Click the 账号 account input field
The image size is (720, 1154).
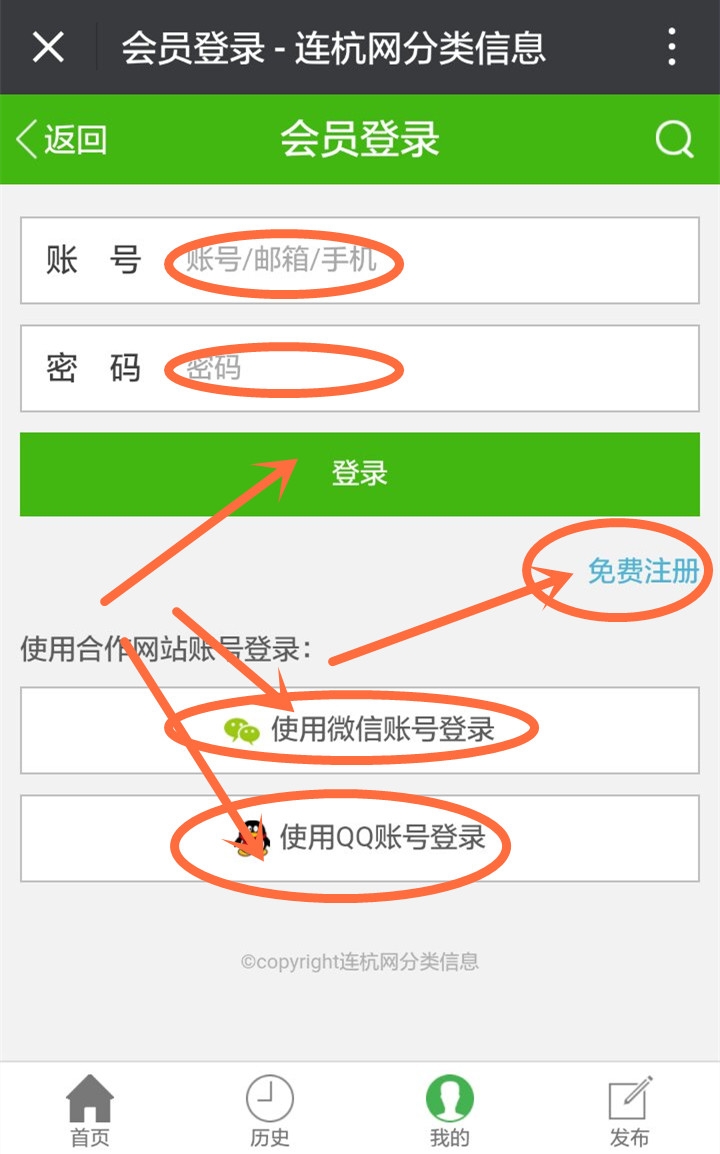(359, 261)
